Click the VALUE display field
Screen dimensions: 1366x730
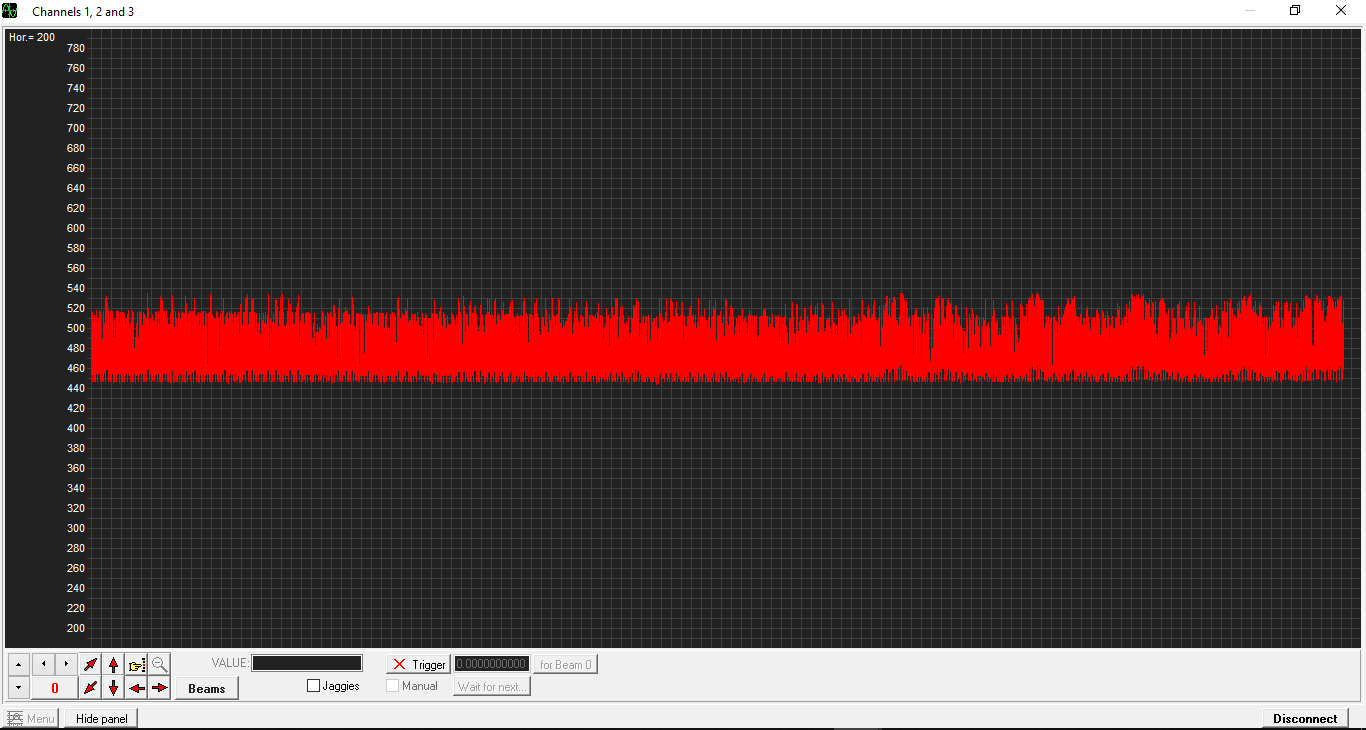[x=307, y=663]
